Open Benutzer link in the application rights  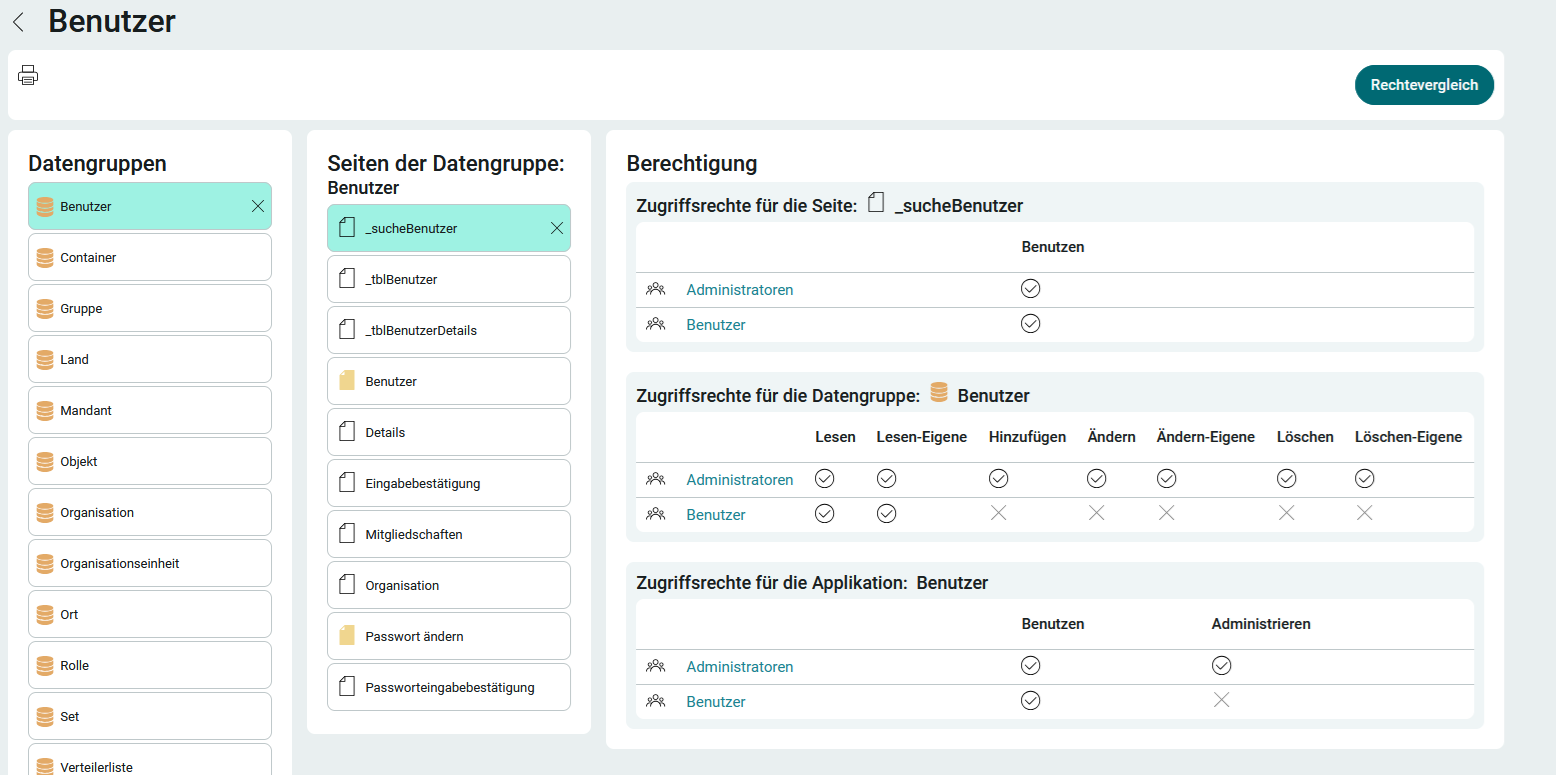[716, 702]
